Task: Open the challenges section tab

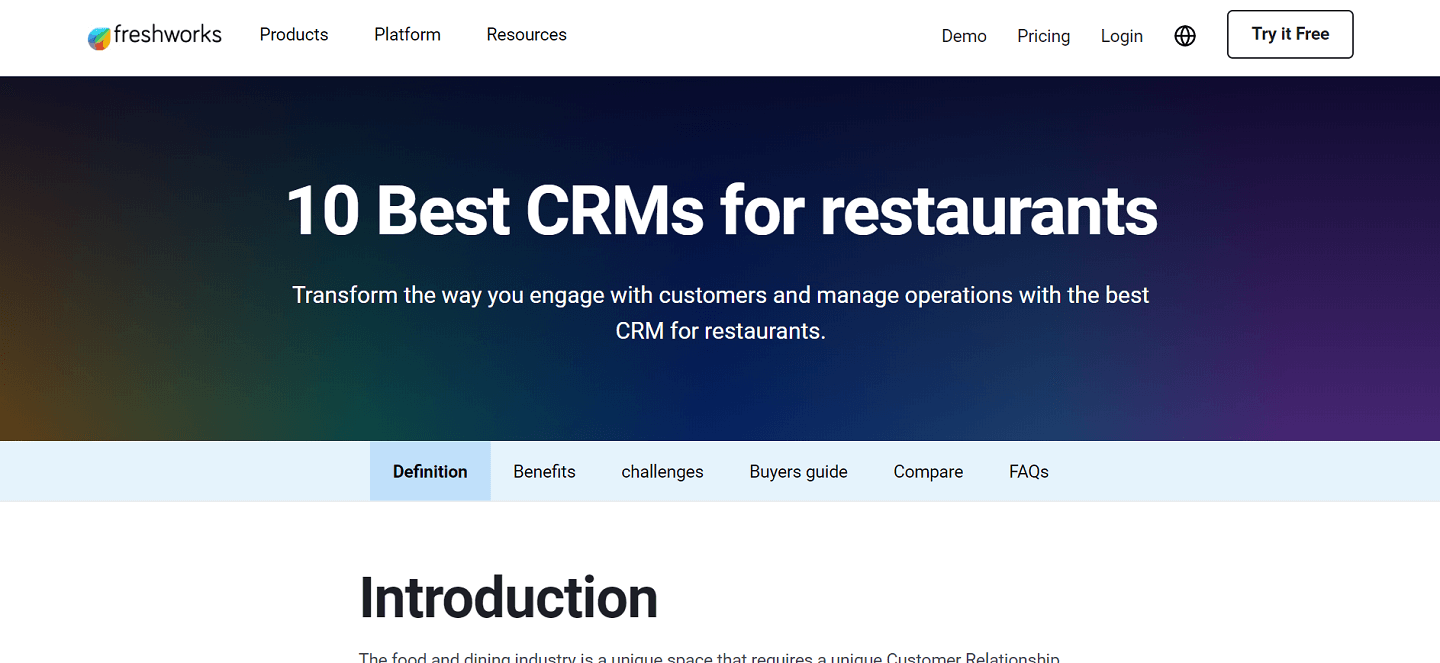Action: coord(662,471)
